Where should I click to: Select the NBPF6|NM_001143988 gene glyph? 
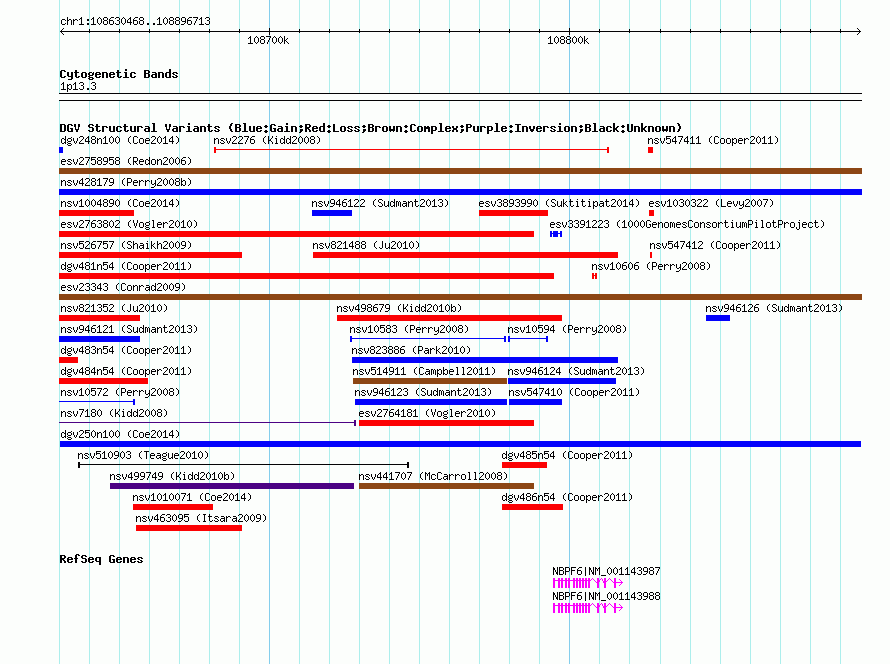click(588, 608)
